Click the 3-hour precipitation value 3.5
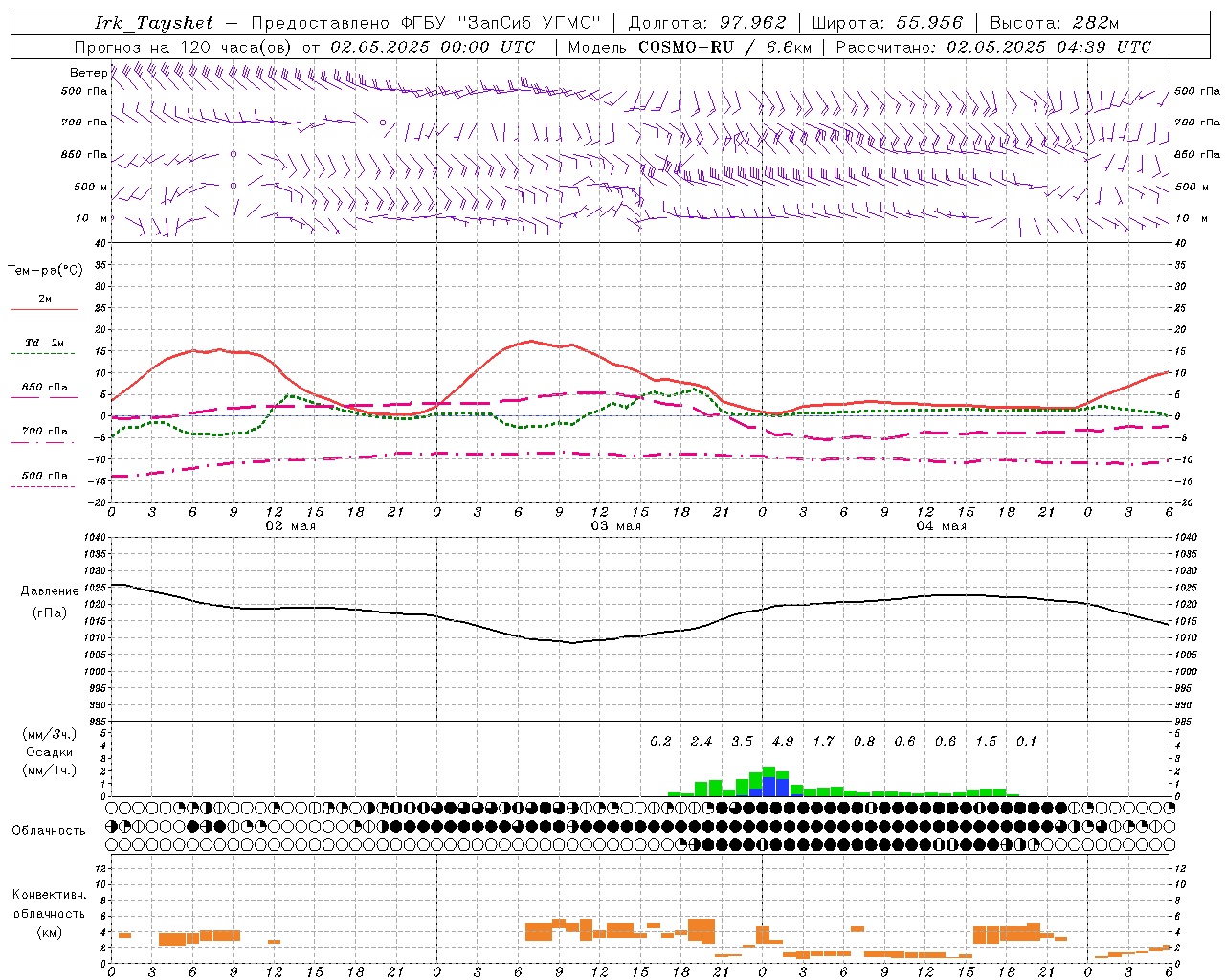1225x980 pixels. 742,741
